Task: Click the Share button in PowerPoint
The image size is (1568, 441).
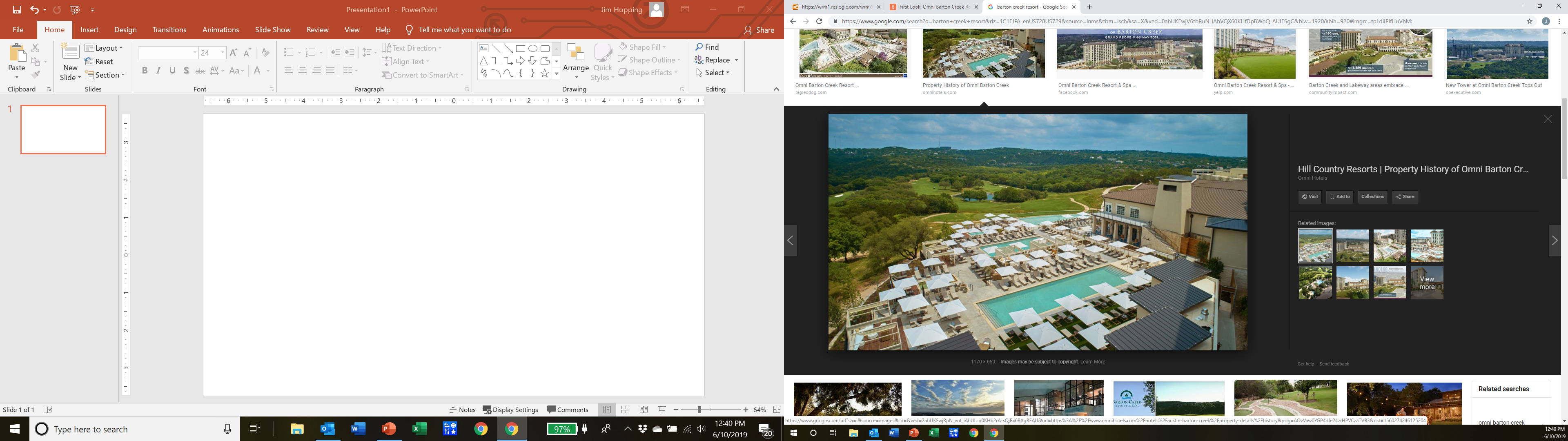Action: (x=759, y=30)
